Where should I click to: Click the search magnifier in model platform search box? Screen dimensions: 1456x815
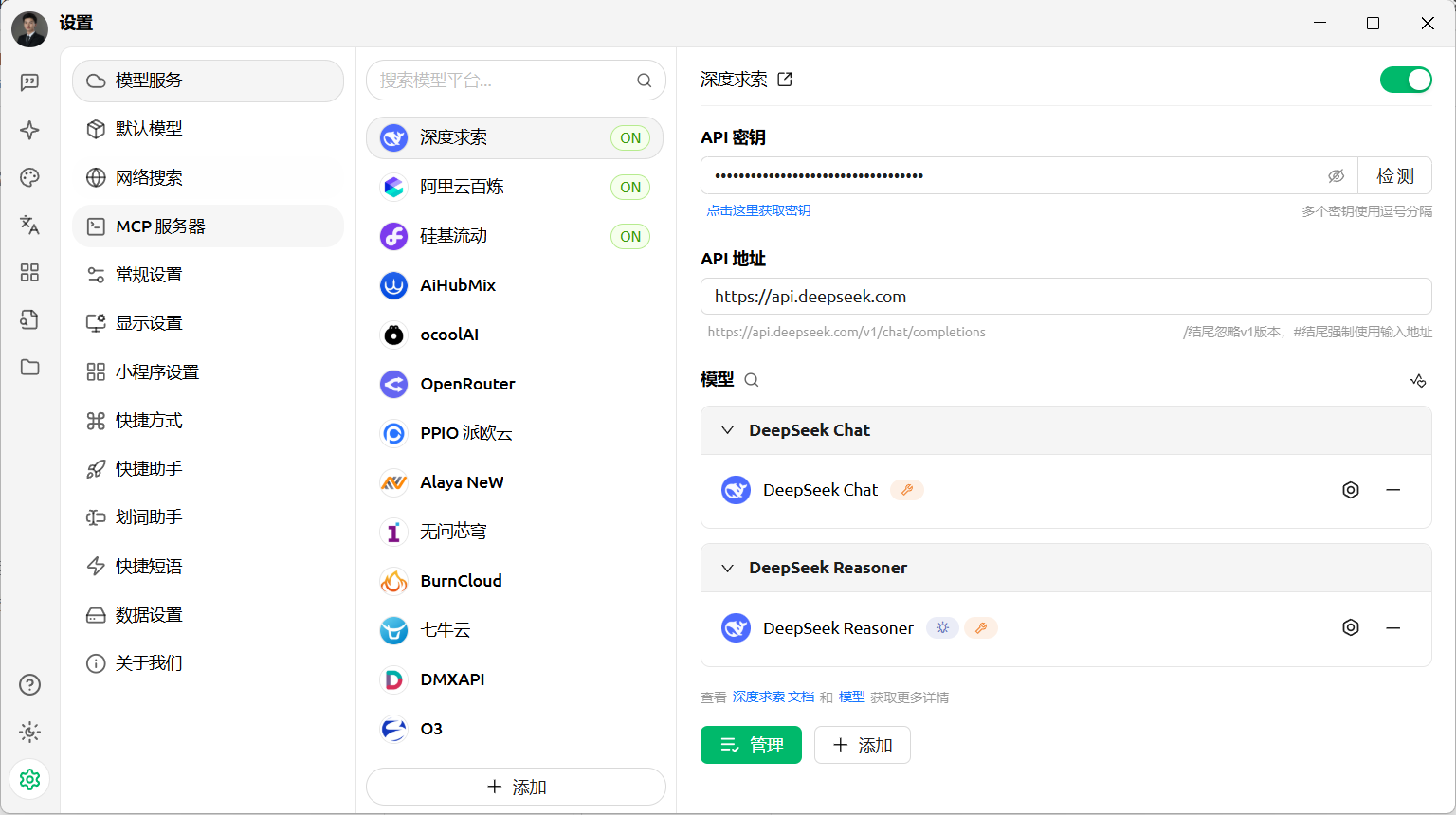(644, 81)
